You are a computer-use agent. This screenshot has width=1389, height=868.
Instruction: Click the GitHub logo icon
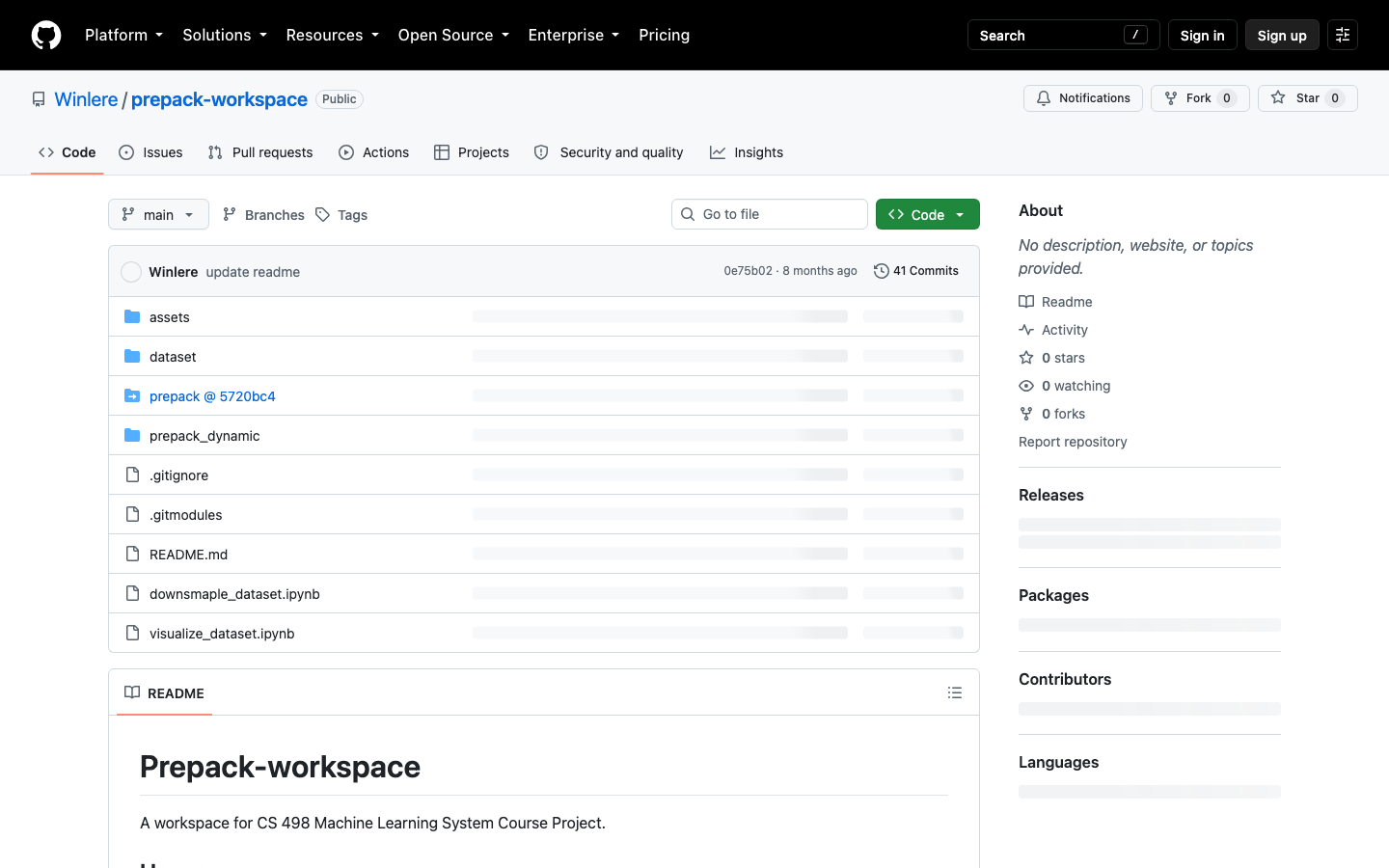[x=46, y=35]
